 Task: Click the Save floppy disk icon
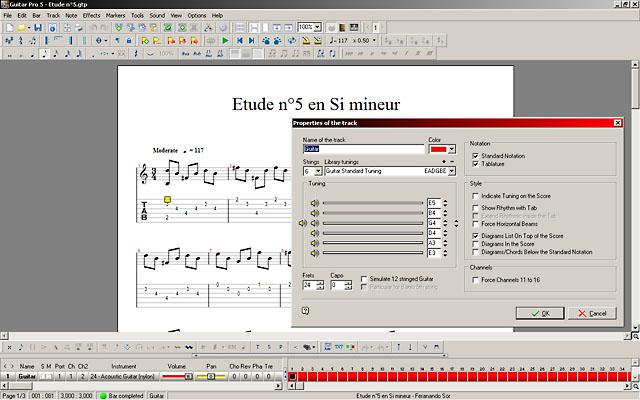tap(38, 27)
